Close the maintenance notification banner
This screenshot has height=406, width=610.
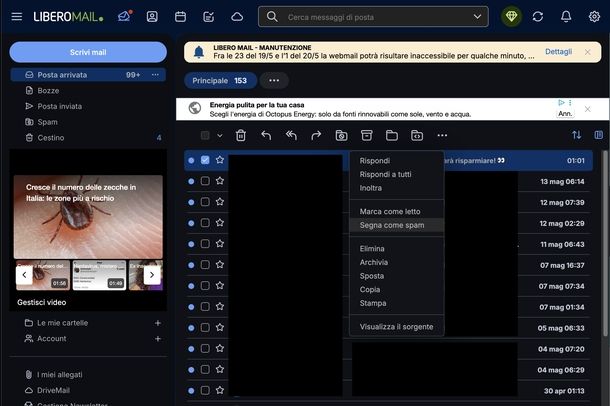point(587,52)
